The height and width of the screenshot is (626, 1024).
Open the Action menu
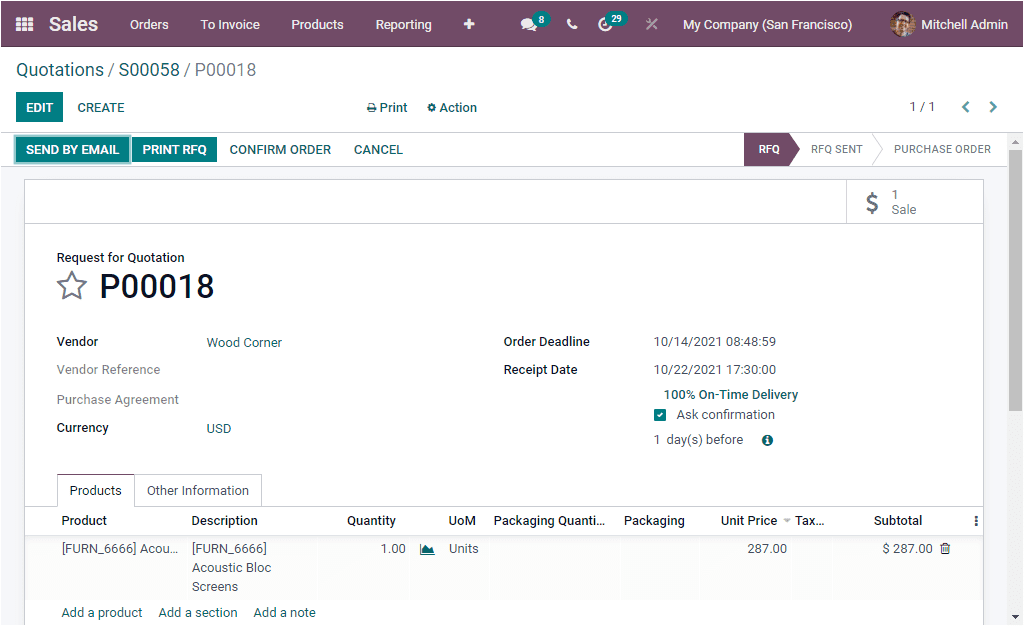pyautogui.click(x=451, y=107)
